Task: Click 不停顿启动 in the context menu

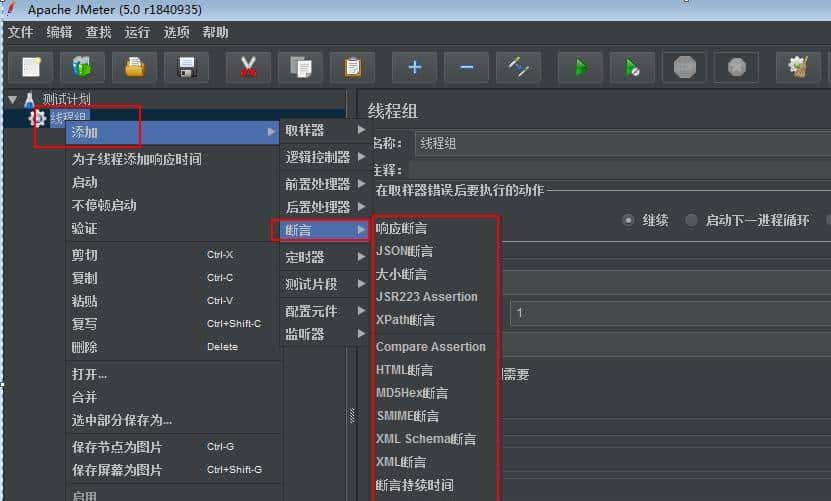Action: (x=104, y=205)
